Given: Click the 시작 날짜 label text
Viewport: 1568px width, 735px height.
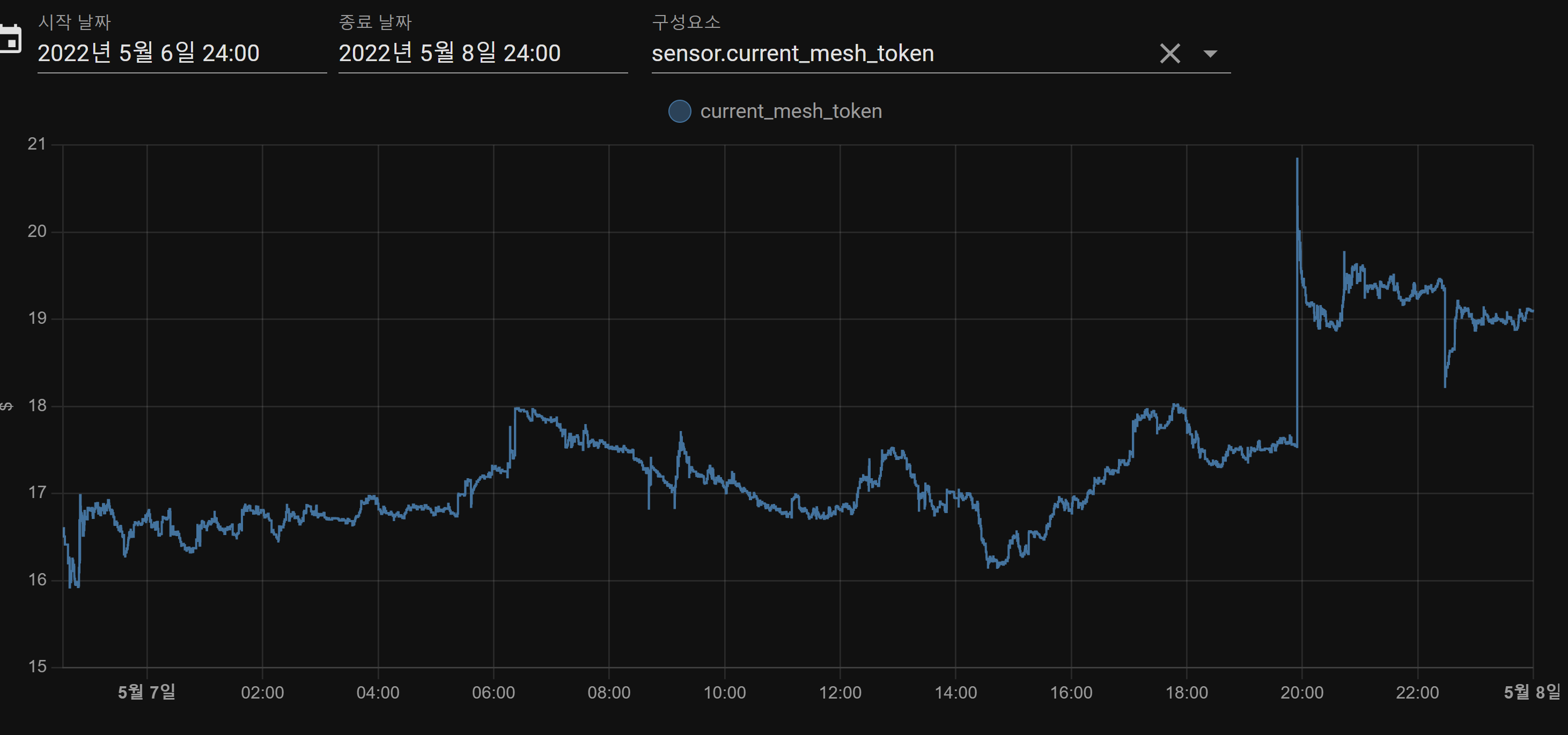Looking at the screenshot, I should coord(74,23).
